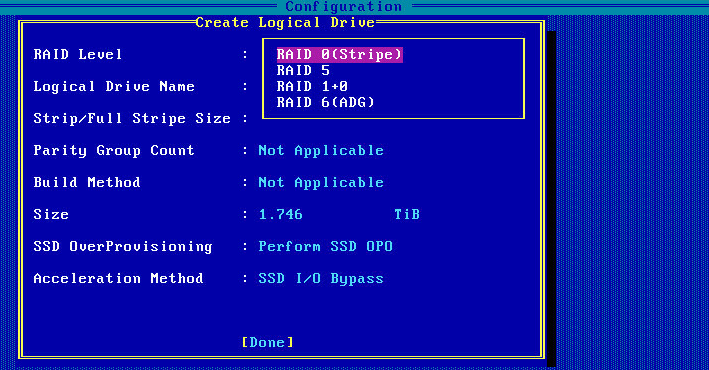Select the RAID 0(Stripe) option
709x370 pixels.
coord(340,55)
